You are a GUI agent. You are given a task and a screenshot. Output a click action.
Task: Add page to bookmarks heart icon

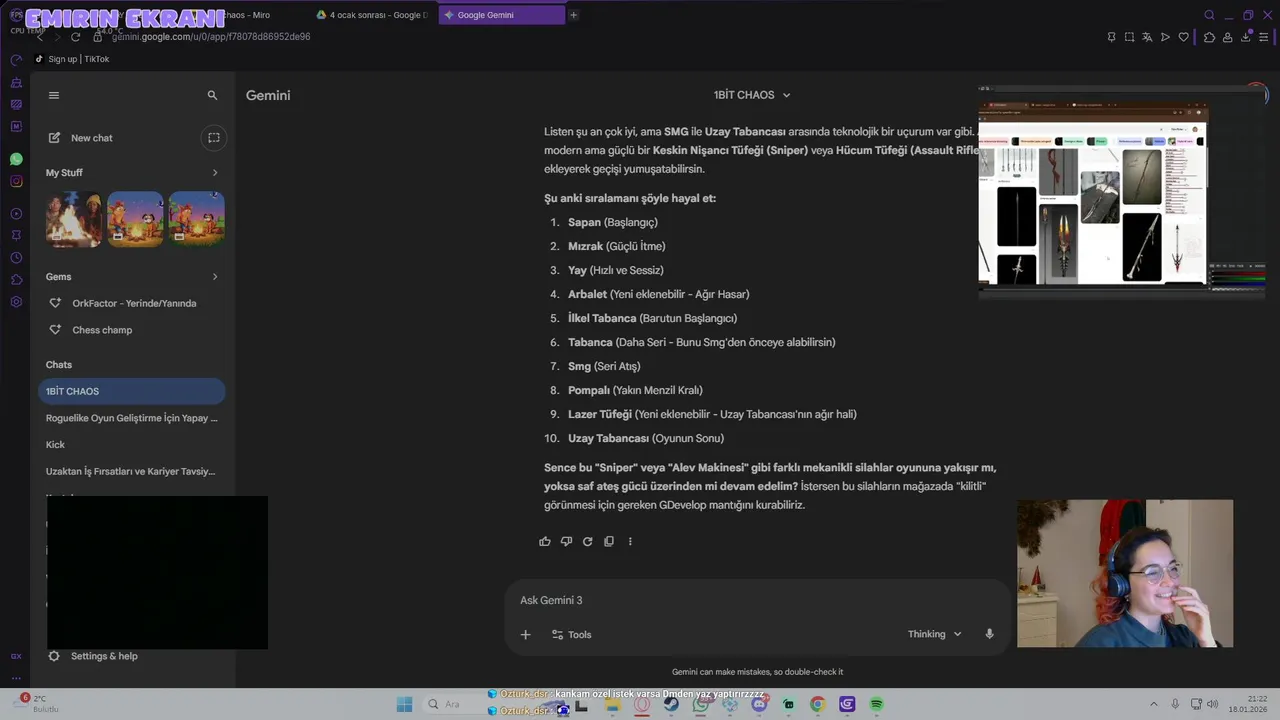pos(1184,37)
